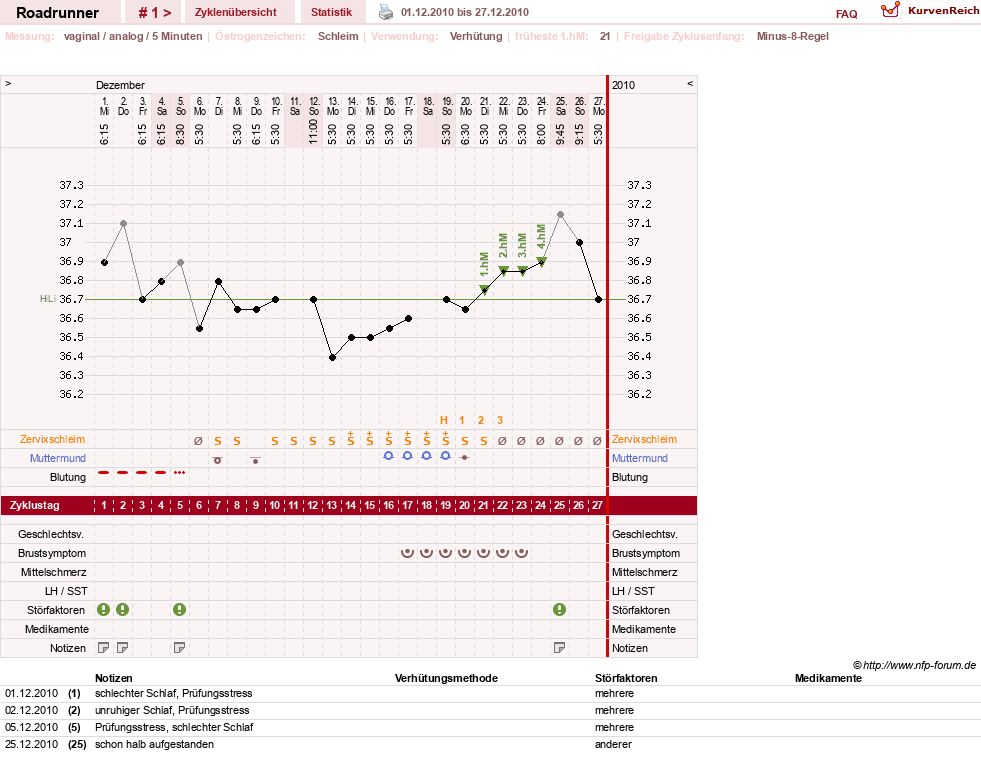Viewport: 981px width, 777px height.
Task: Click the 'Minus-8-Regel' value
Action: (x=793, y=36)
